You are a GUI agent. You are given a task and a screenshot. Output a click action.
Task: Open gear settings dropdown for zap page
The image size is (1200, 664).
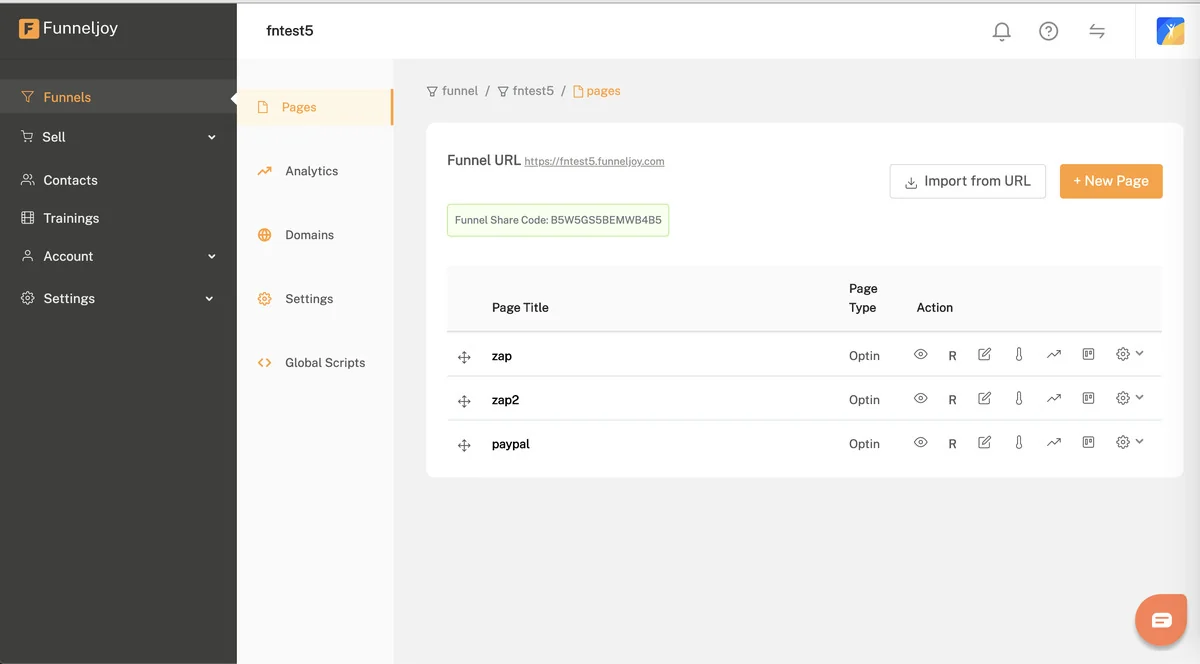coord(1128,355)
